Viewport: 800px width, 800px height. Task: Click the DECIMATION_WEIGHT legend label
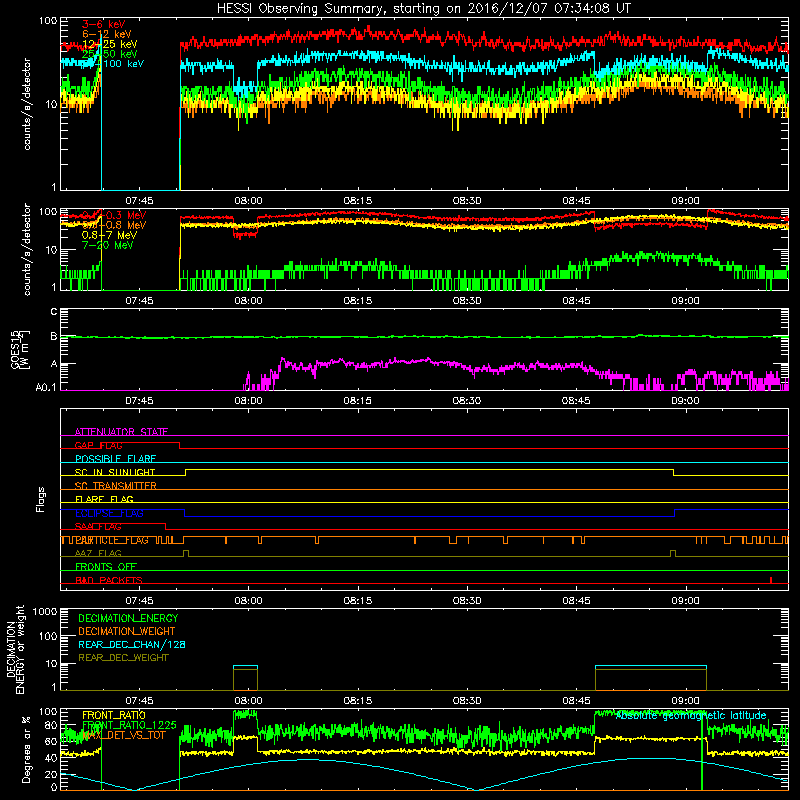pos(127,631)
